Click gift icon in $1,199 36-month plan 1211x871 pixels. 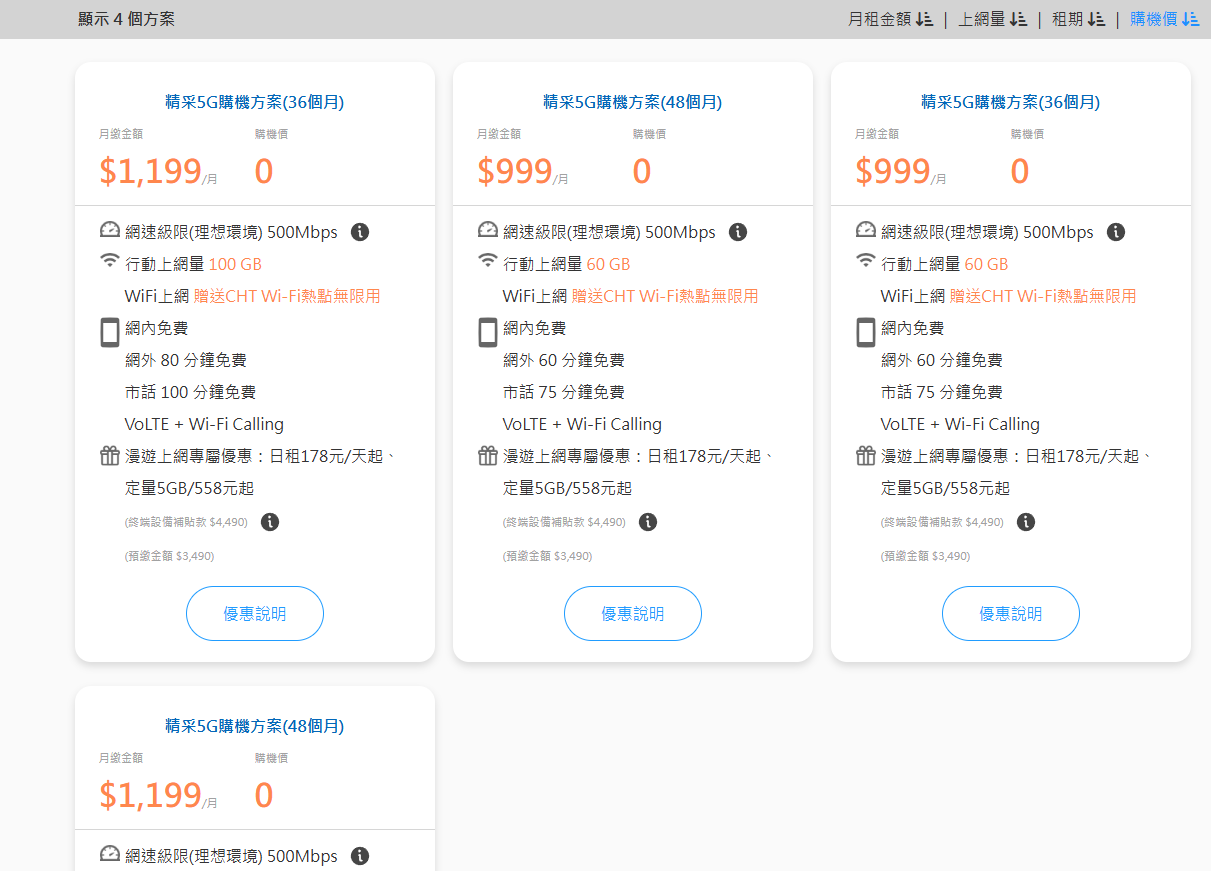[x=110, y=456]
